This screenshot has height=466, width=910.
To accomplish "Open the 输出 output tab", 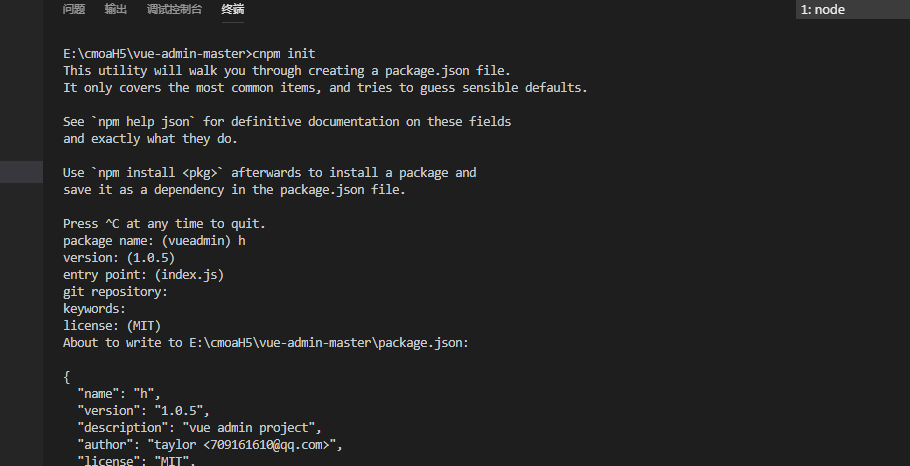I will [115, 9].
